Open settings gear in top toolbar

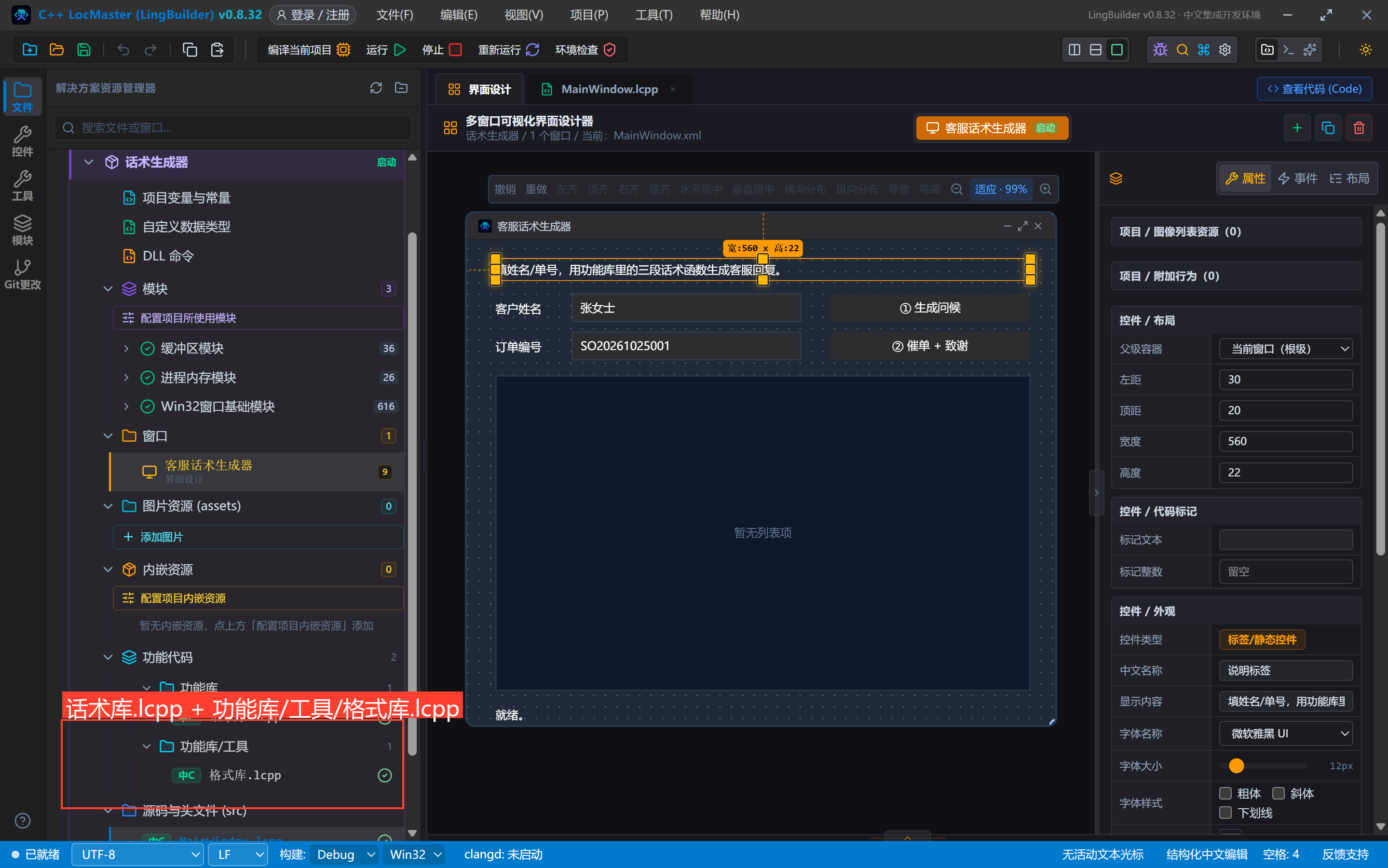coord(1225,50)
